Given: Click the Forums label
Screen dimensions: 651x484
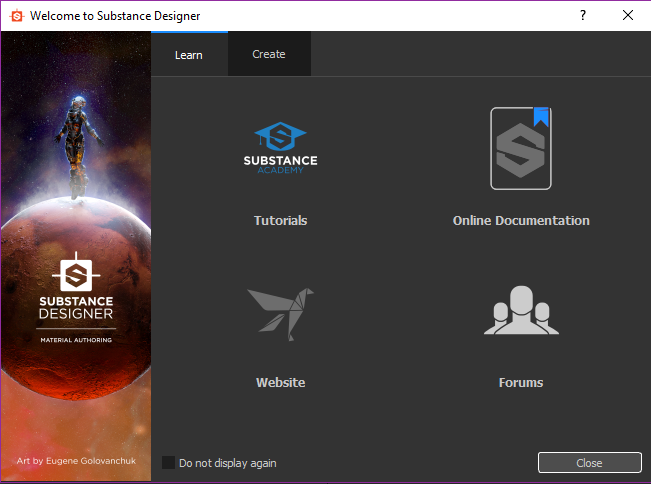Looking at the screenshot, I should coord(521,382).
